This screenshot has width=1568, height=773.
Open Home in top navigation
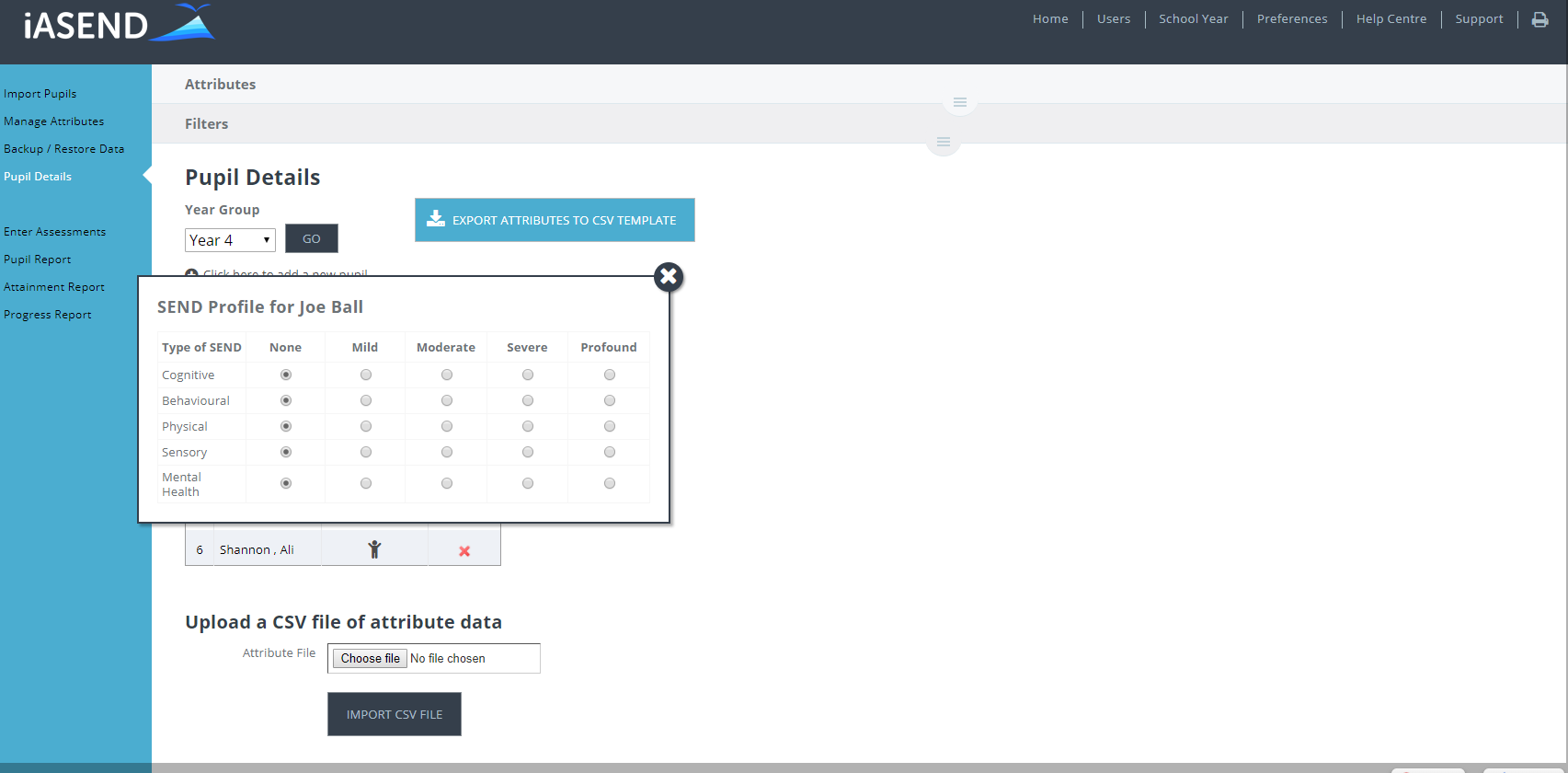tap(1050, 18)
